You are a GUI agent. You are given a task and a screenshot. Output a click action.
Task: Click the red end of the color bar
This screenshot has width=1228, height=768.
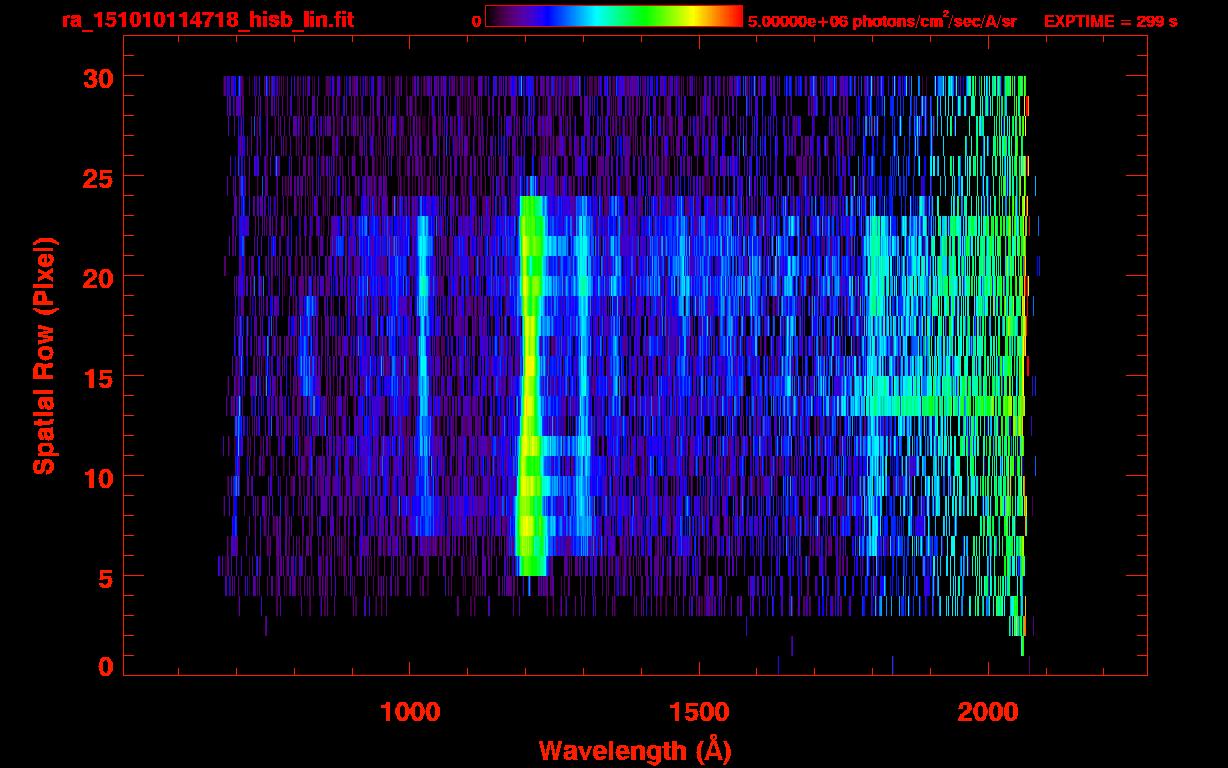733,16
